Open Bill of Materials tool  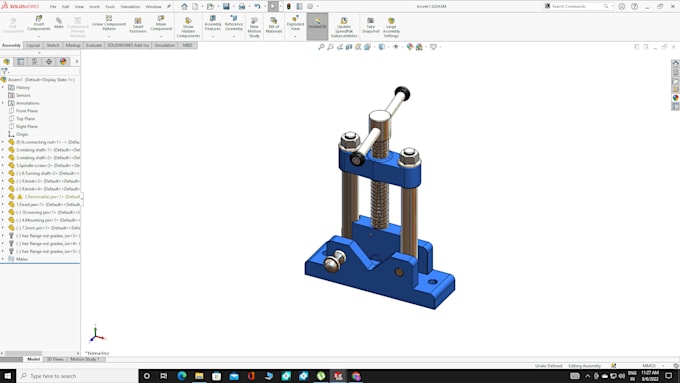point(274,25)
